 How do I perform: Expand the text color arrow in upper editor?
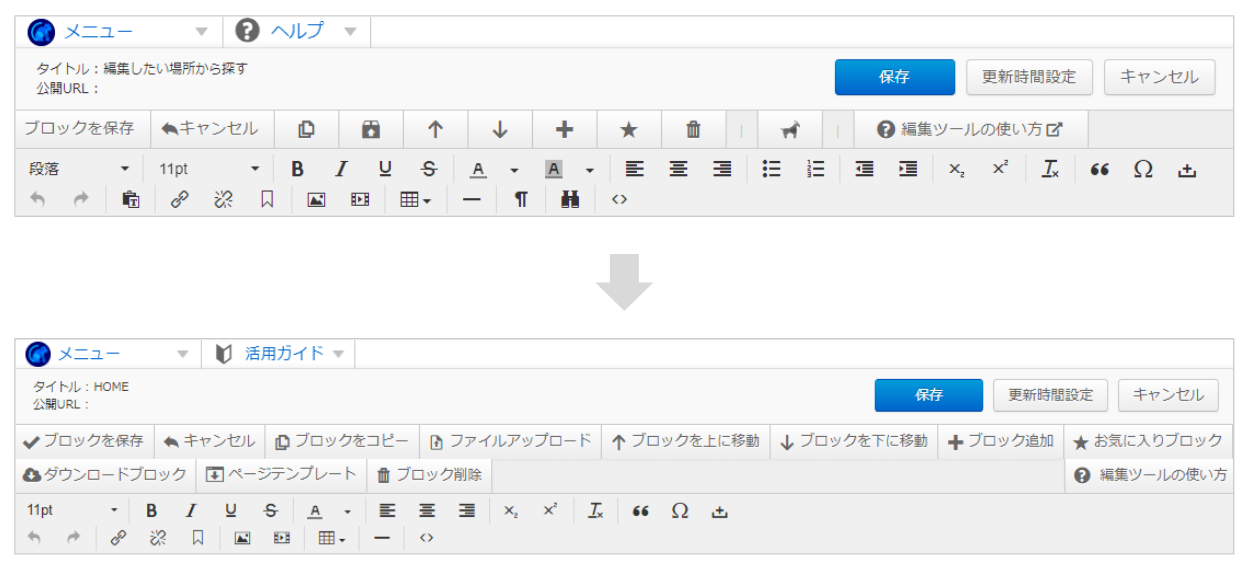tap(514, 170)
